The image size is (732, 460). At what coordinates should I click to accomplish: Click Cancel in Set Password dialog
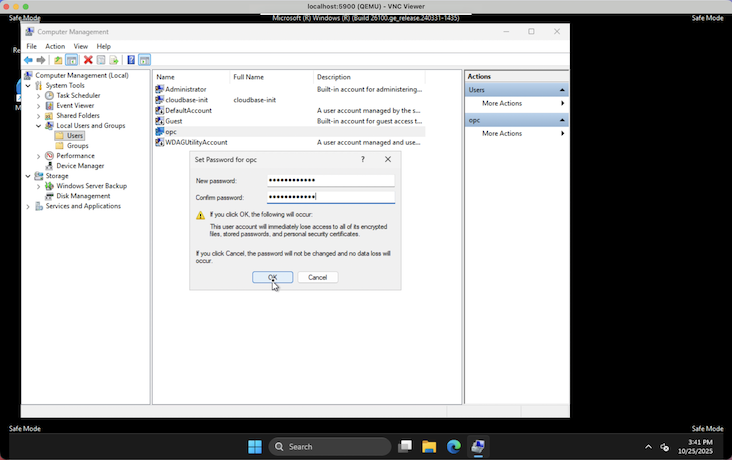click(x=317, y=277)
